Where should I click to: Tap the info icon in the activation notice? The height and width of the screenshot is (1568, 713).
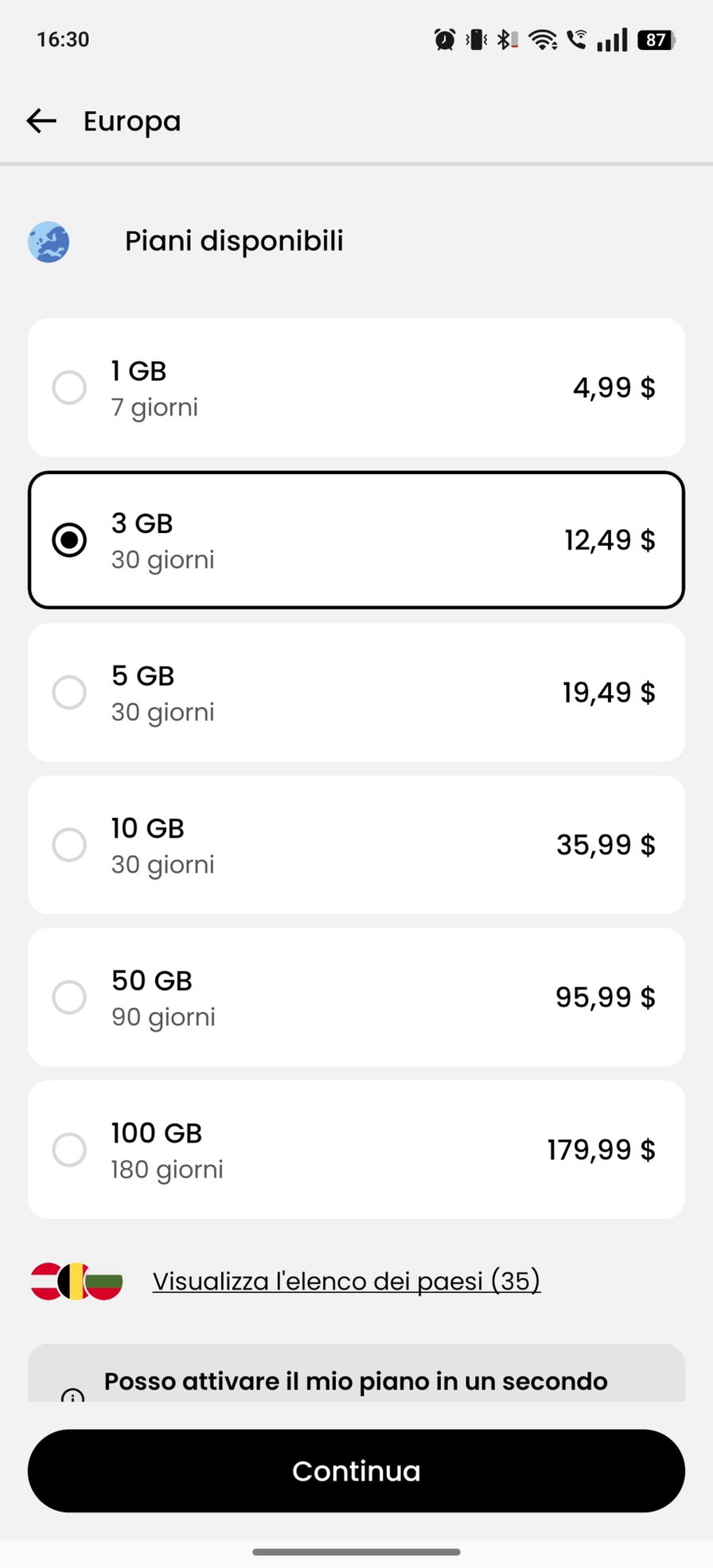(x=72, y=1394)
